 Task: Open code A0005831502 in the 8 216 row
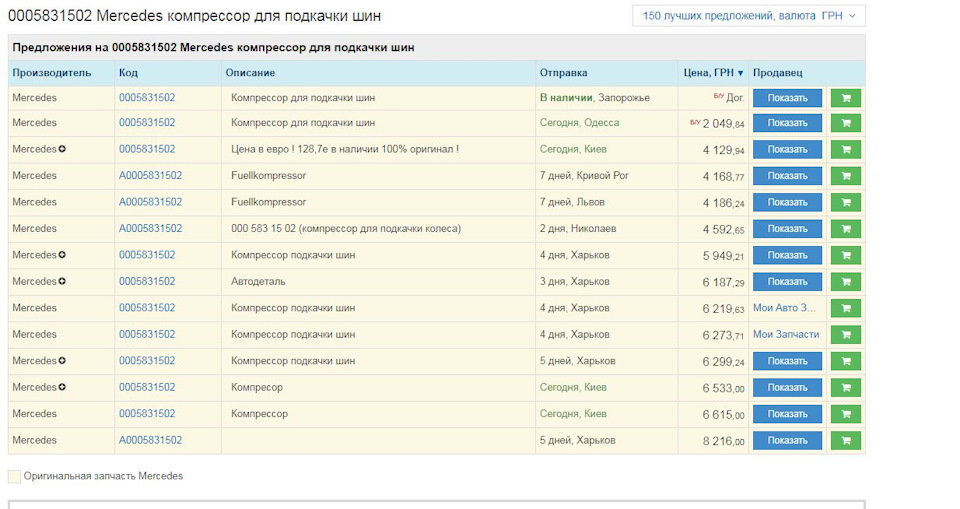151,440
